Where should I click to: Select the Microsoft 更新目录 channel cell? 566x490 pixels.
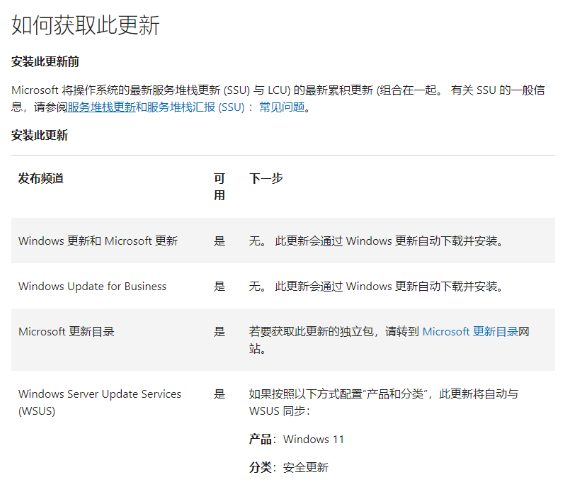click(66, 331)
